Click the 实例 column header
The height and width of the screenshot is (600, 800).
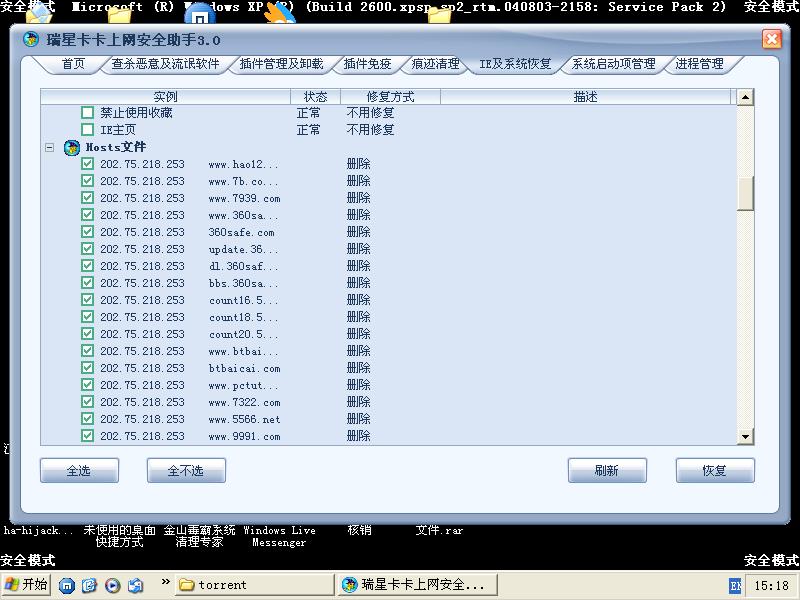pos(165,96)
